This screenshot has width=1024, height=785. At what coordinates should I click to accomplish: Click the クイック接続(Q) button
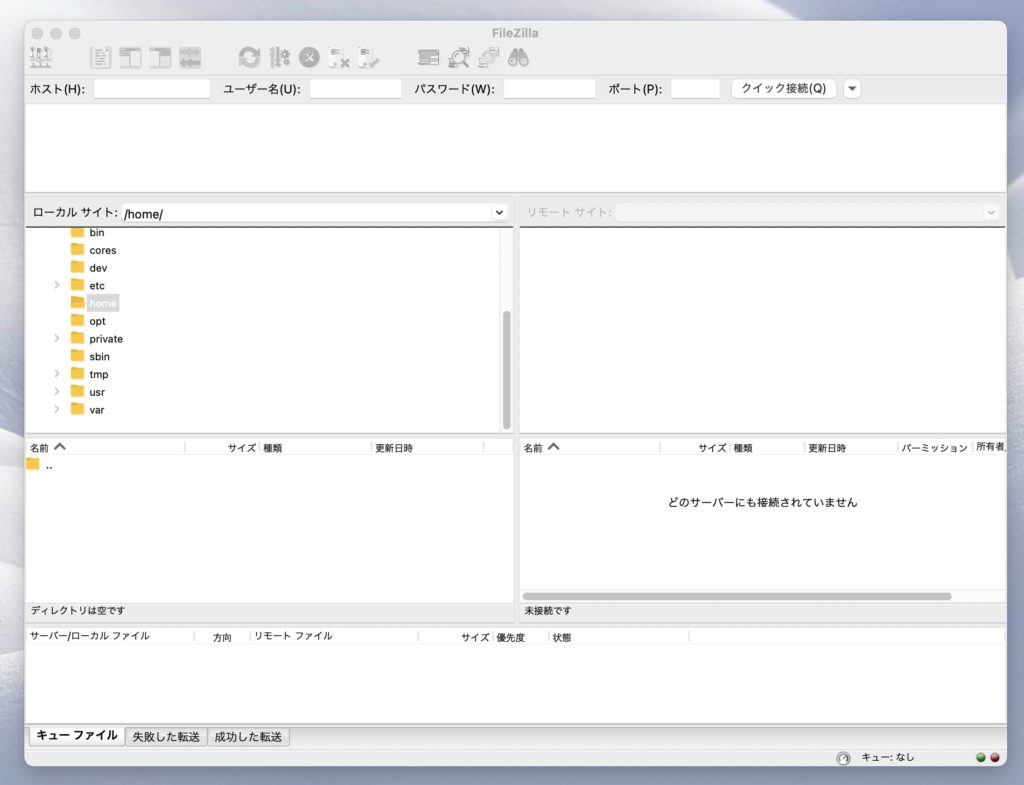[784, 88]
